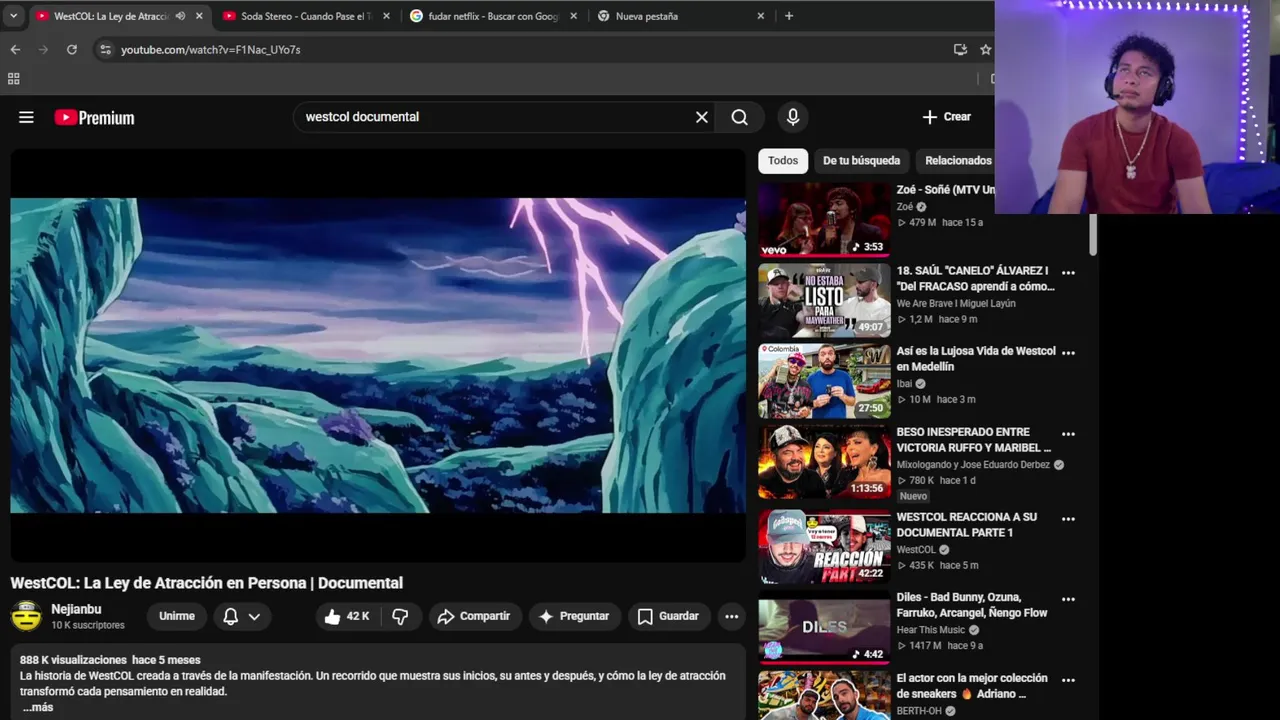Open options for the Canelo Álvarez video
1280x720 pixels.
click(1068, 272)
